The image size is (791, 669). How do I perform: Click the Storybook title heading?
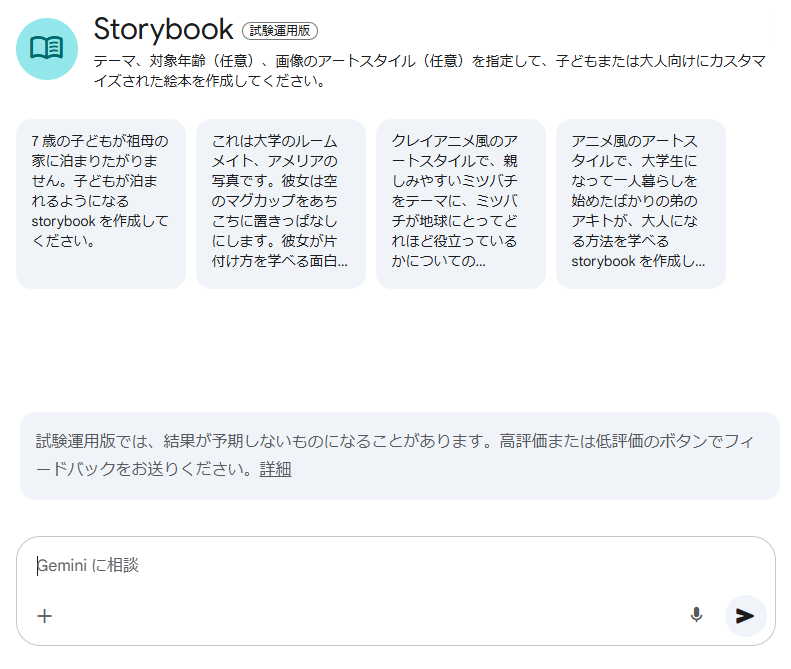click(x=163, y=29)
